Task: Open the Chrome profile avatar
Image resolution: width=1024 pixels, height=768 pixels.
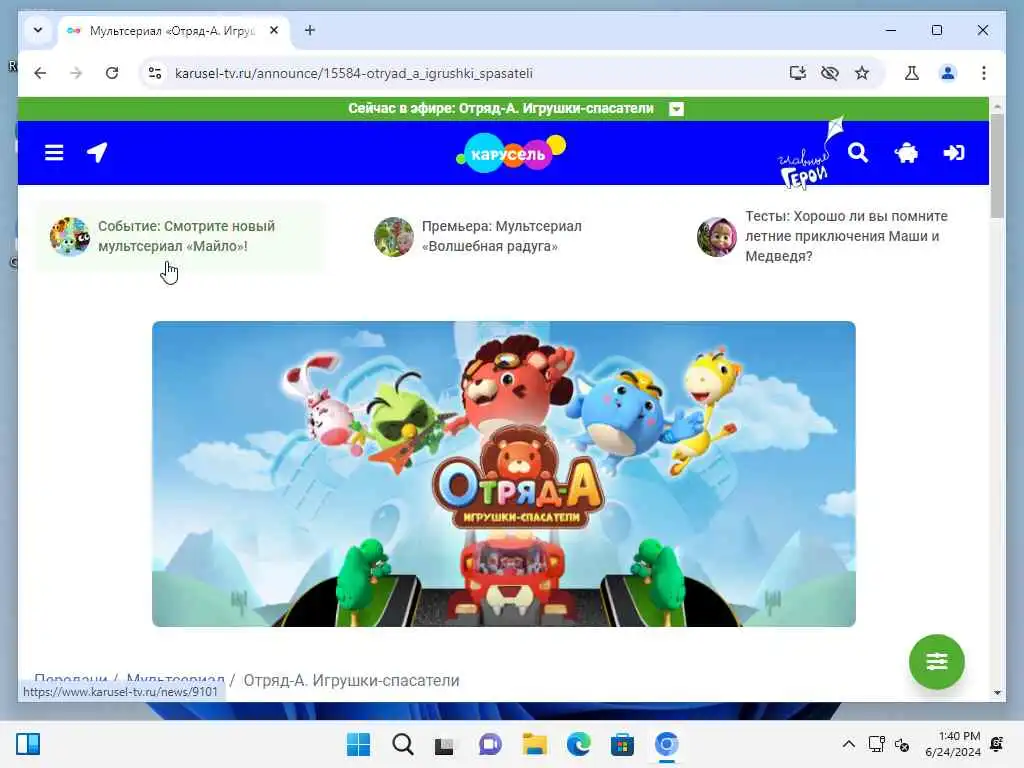Action: (x=948, y=73)
